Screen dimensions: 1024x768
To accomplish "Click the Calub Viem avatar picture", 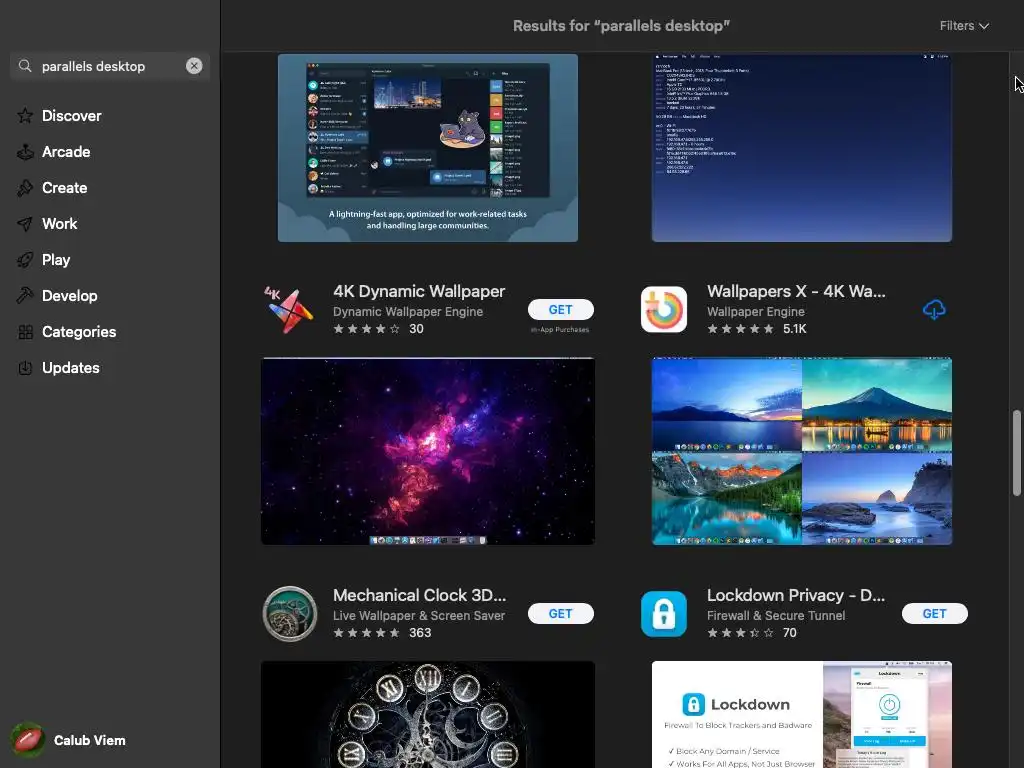I will click(27, 740).
